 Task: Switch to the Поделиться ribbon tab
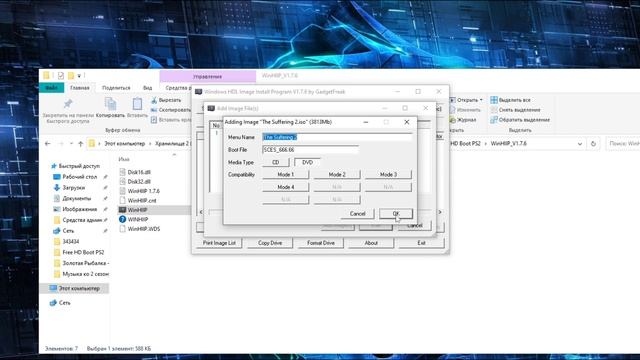[116, 88]
